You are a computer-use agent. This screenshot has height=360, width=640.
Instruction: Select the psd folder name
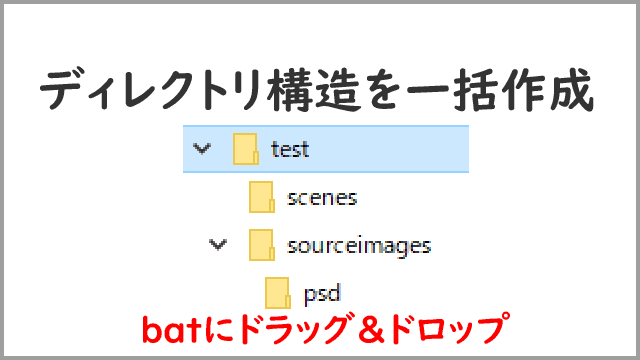point(322,294)
